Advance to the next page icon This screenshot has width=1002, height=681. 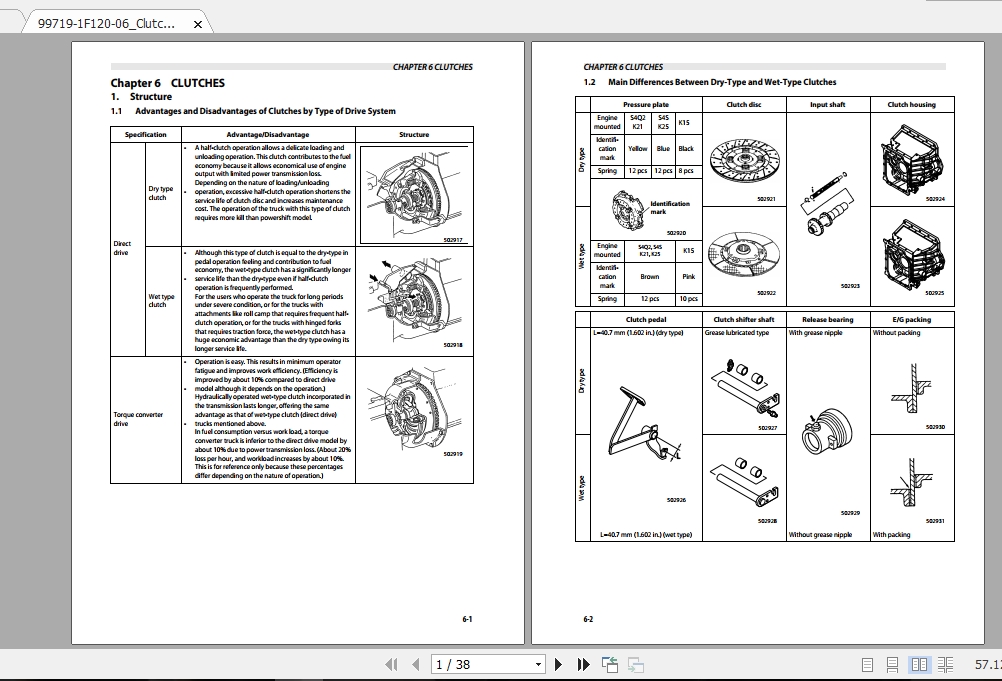(x=558, y=663)
